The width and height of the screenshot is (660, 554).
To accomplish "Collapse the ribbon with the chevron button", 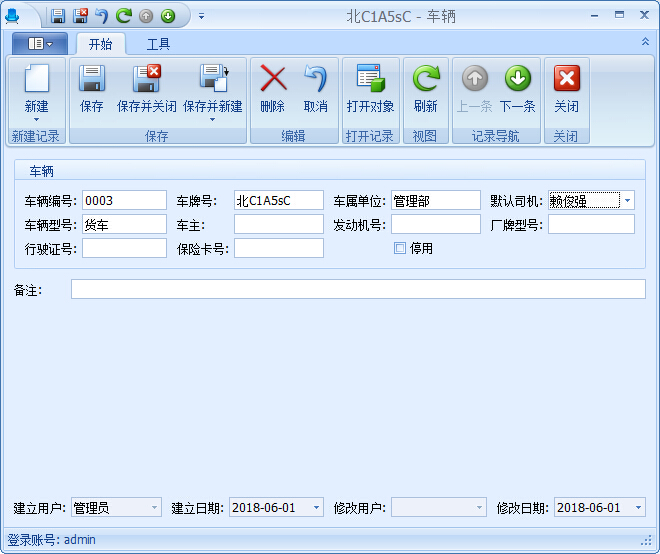I will click(645, 42).
